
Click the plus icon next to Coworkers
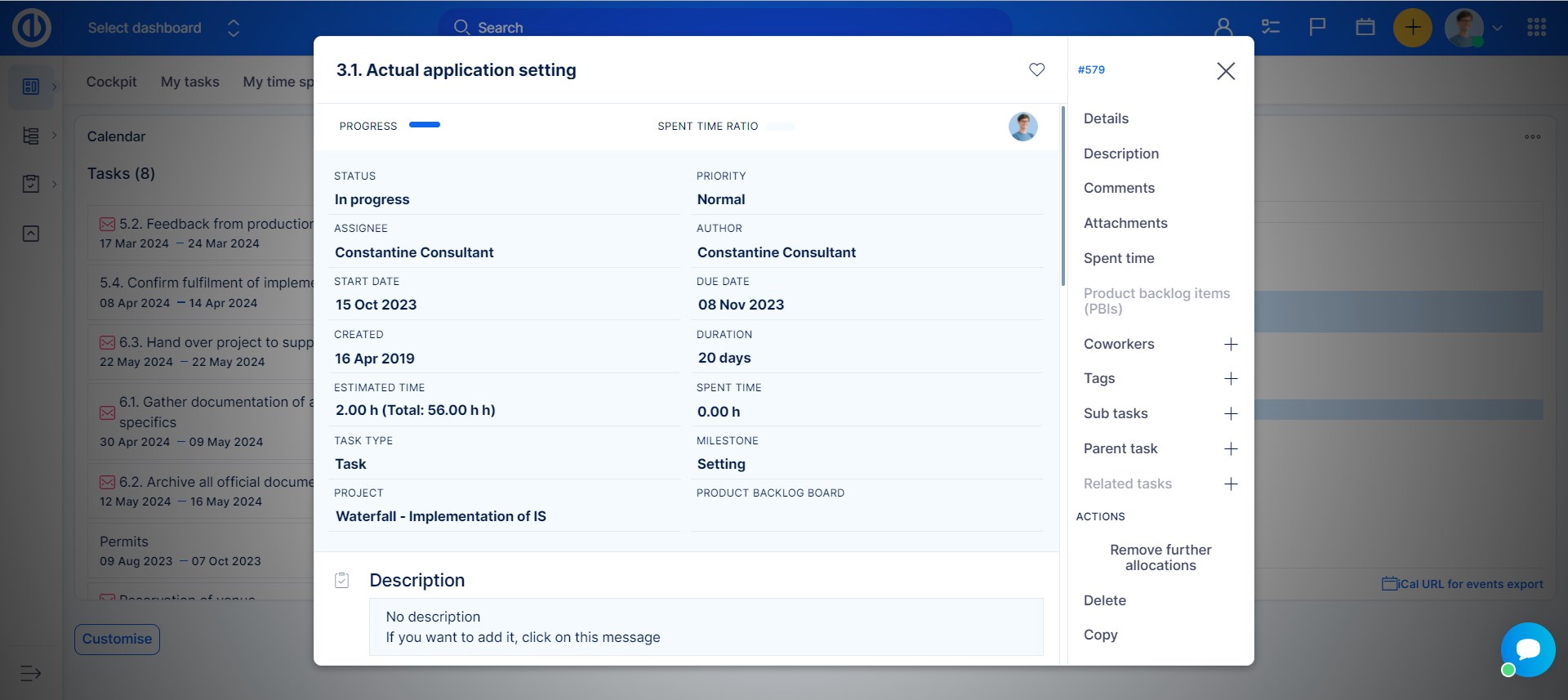coord(1231,345)
